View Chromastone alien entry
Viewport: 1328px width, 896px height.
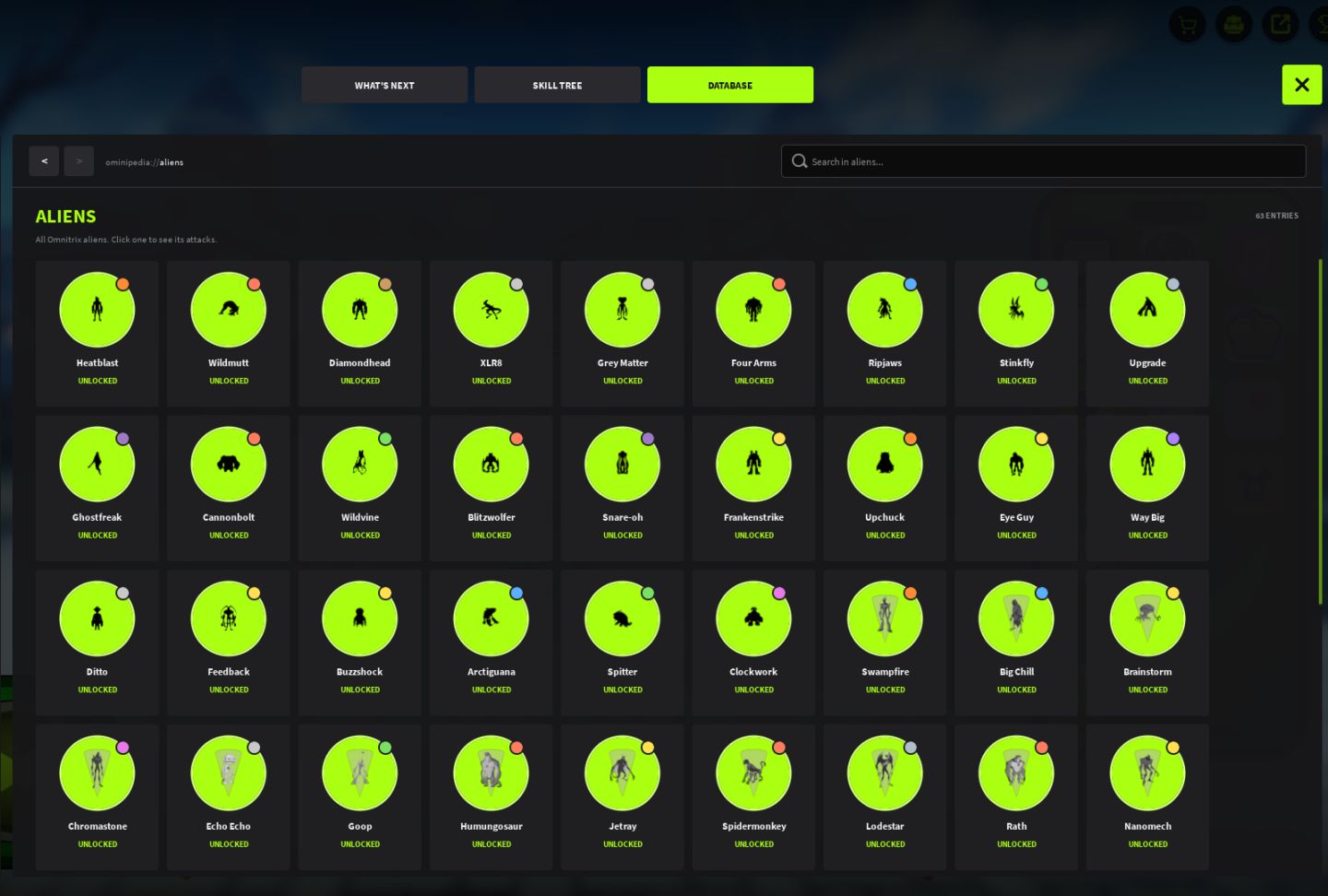(x=97, y=796)
